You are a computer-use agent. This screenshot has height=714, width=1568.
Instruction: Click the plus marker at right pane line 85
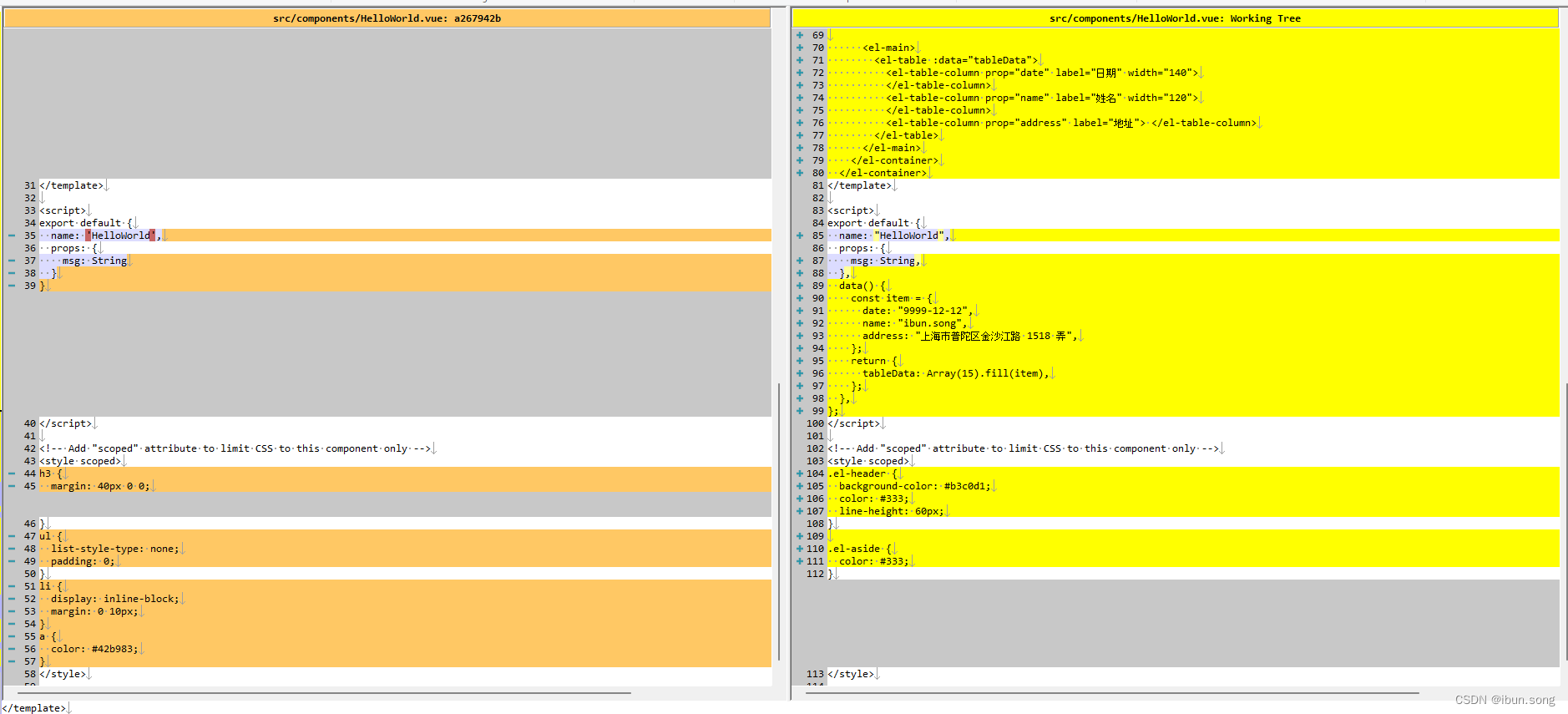point(800,235)
